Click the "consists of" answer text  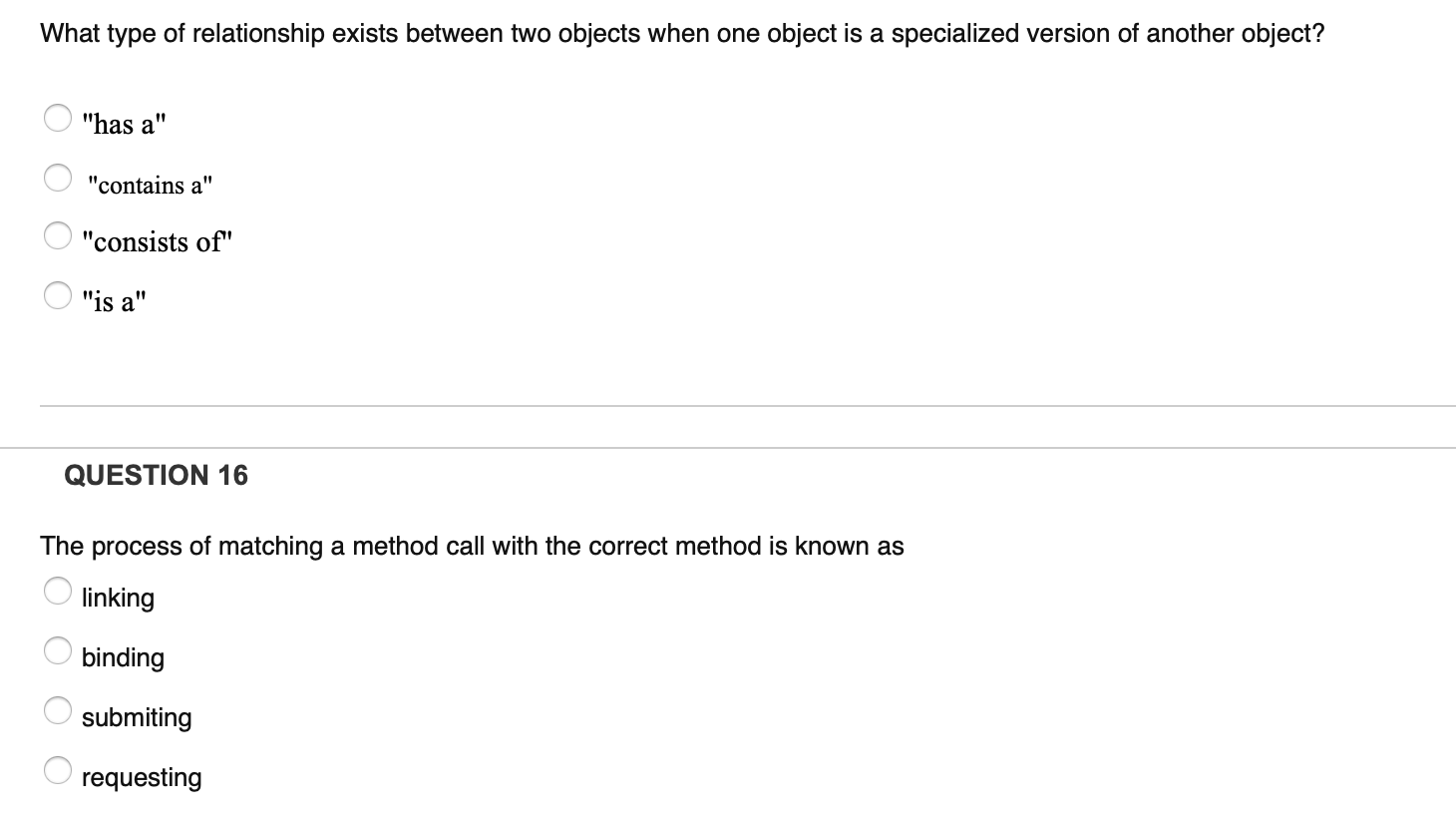click(x=158, y=241)
